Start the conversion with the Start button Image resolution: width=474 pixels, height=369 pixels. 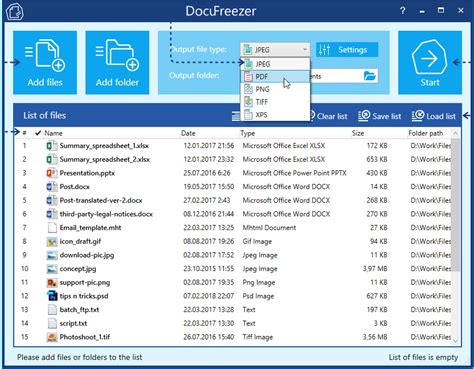(x=430, y=63)
